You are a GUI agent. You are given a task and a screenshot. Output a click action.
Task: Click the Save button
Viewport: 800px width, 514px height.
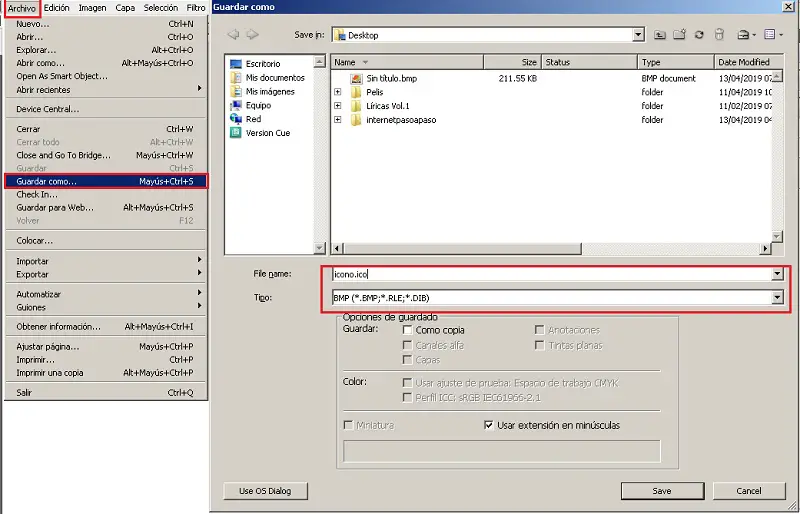click(x=662, y=491)
